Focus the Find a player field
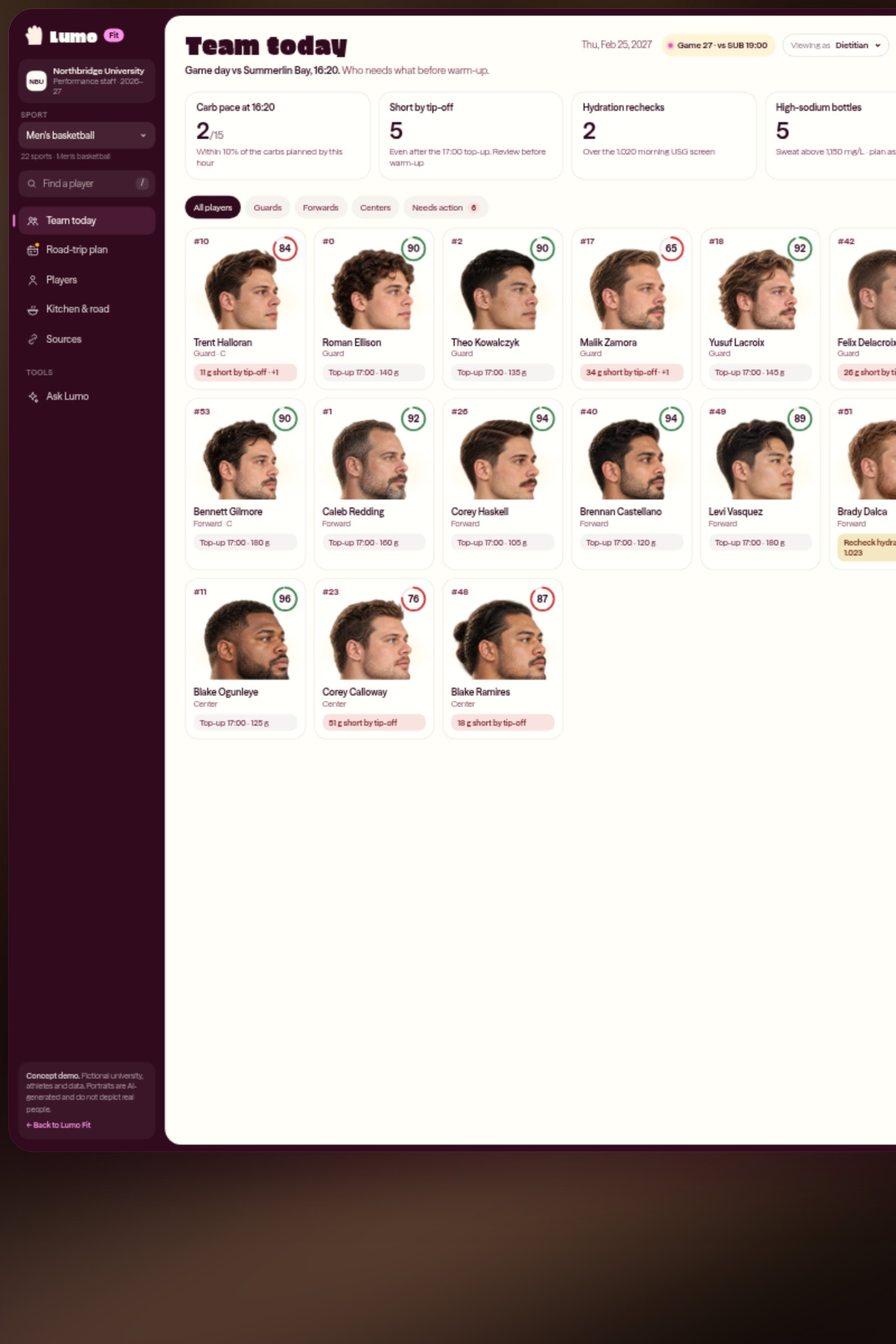The image size is (896, 1344). [86, 184]
